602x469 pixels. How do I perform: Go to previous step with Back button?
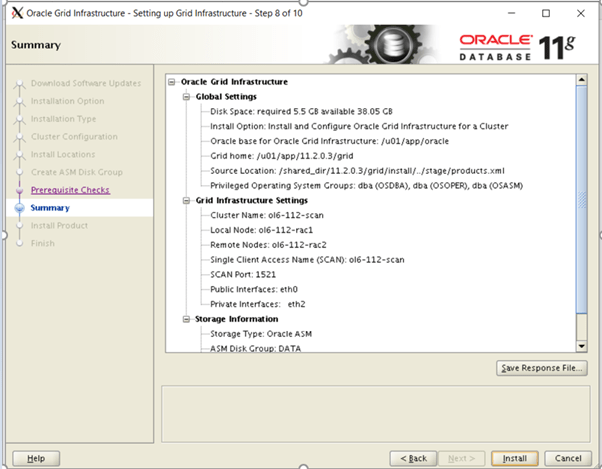[x=414, y=458]
